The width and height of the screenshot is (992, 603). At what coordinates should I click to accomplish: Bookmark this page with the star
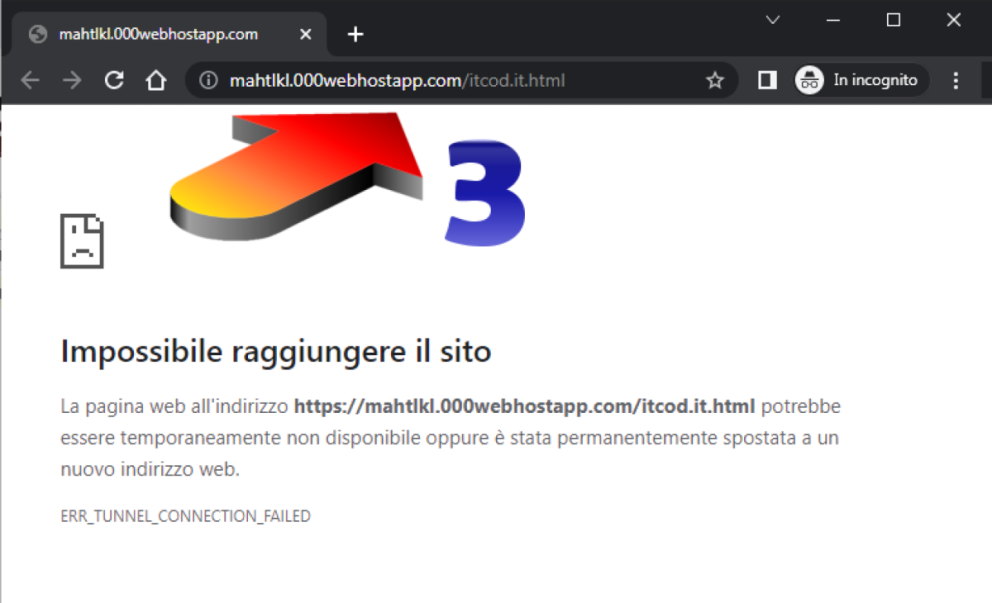715,80
